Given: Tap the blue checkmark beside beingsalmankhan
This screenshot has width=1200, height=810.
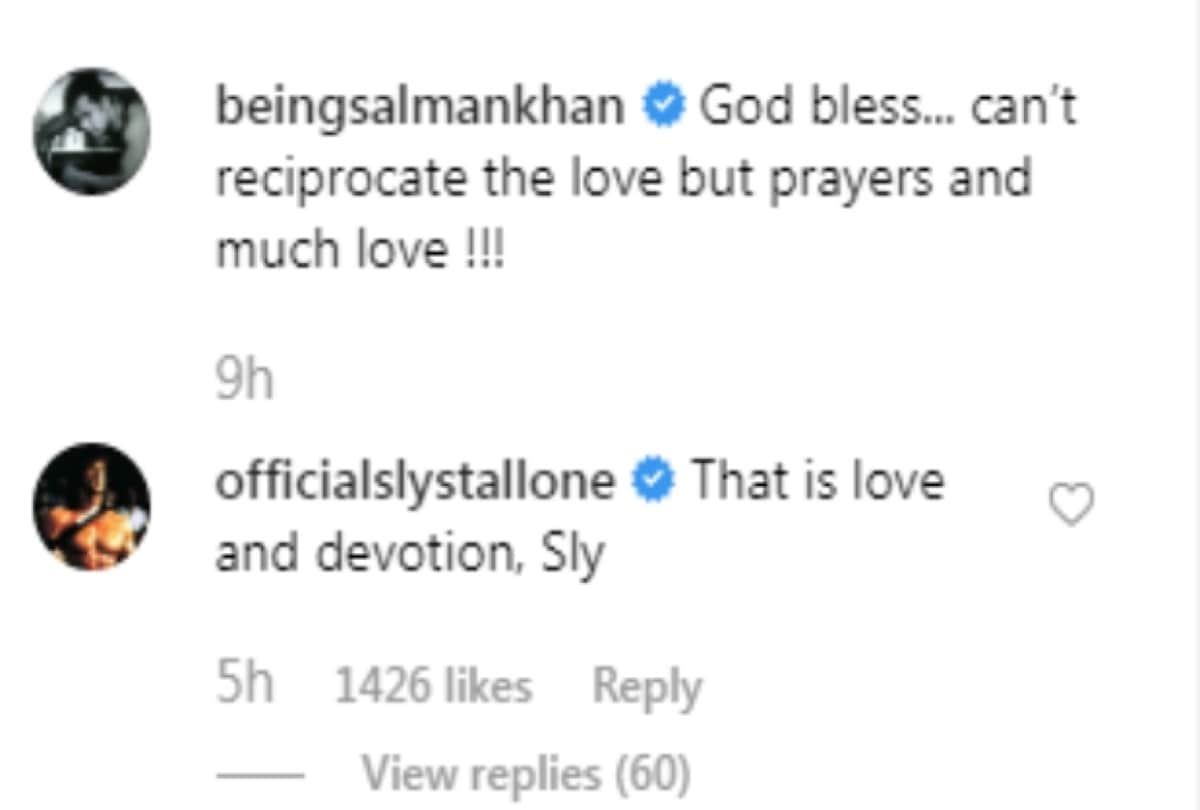Looking at the screenshot, I should [662, 104].
